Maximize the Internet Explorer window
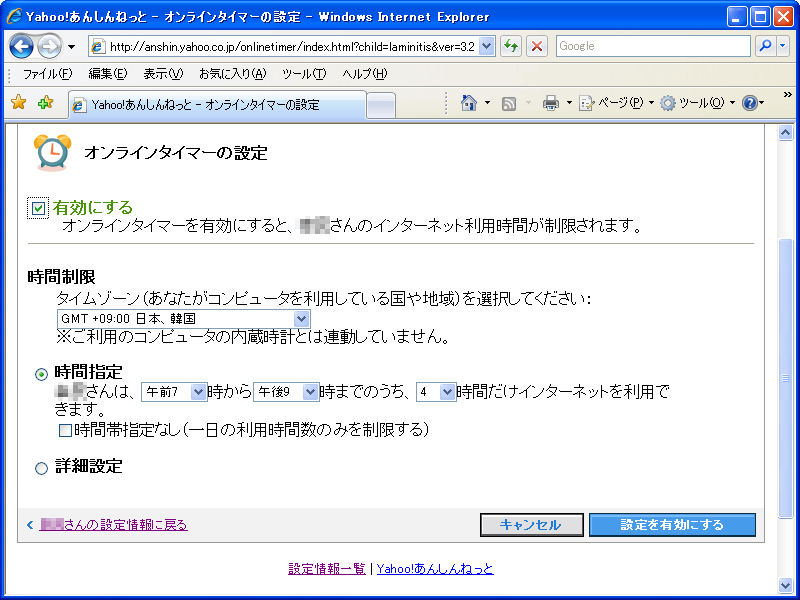The height and width of the screenshot is (600, 800). [760, 16]
